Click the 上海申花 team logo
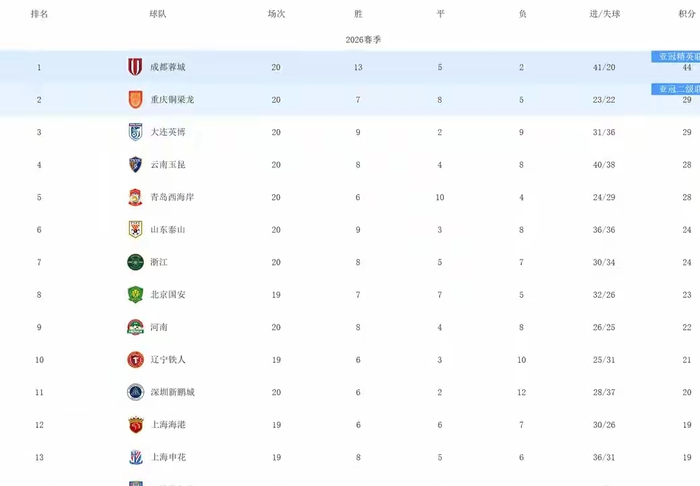This screenshot has height=486, width=700. 135,457
